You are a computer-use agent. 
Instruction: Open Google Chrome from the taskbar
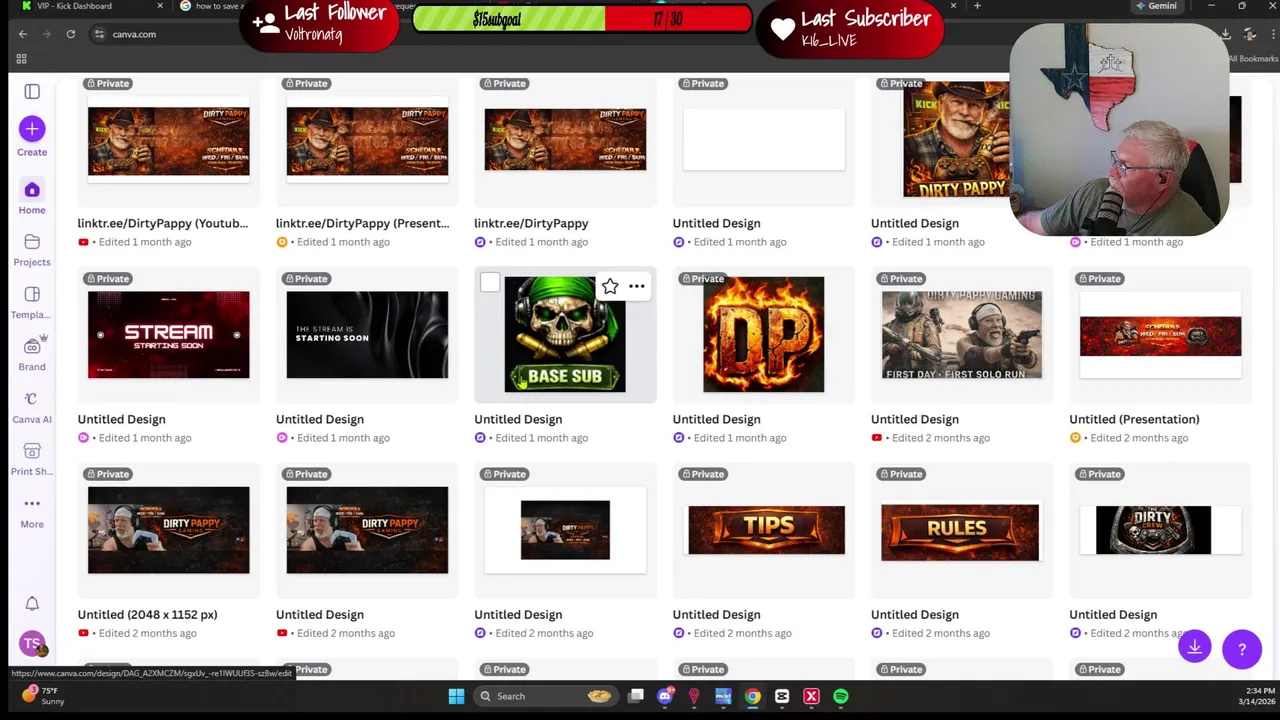point(753,696)
